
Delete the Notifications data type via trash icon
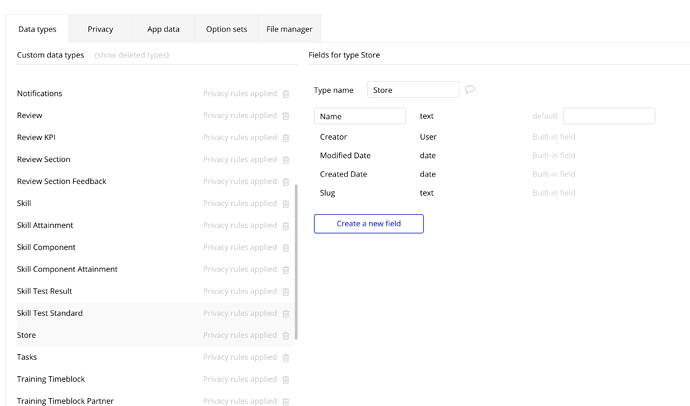click(286, 94)
